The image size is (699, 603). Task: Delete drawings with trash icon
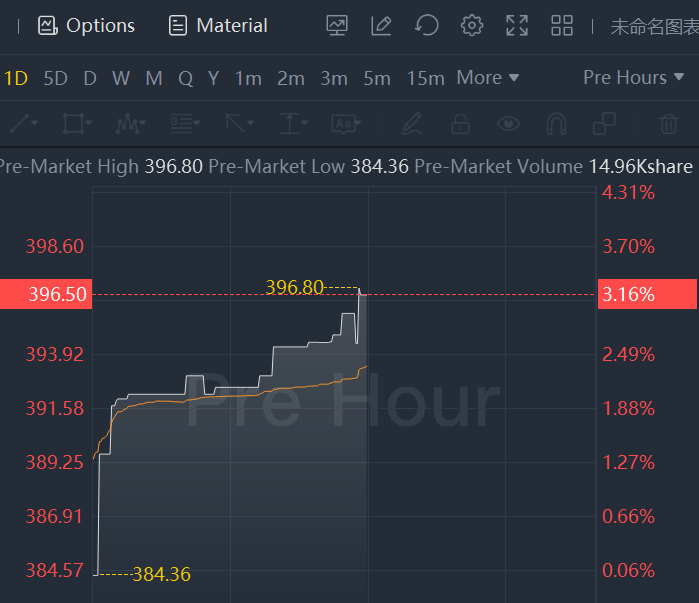pyautogui.click(x=668, y=124)
